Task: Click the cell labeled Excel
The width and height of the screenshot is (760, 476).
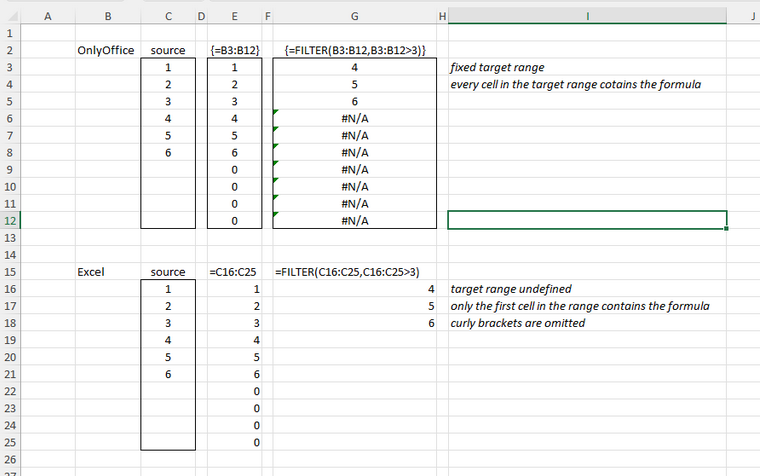Action: [92, 271]
